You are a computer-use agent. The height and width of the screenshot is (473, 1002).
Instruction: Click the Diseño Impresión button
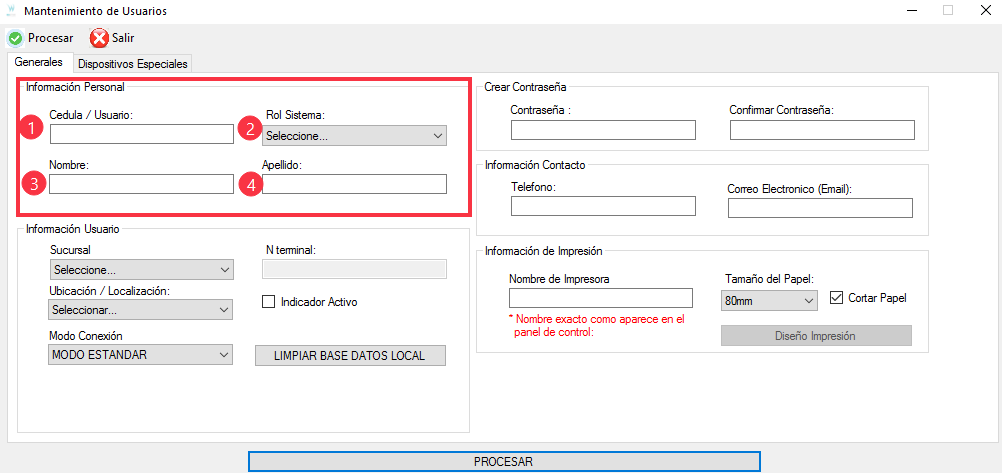[816, 336]
